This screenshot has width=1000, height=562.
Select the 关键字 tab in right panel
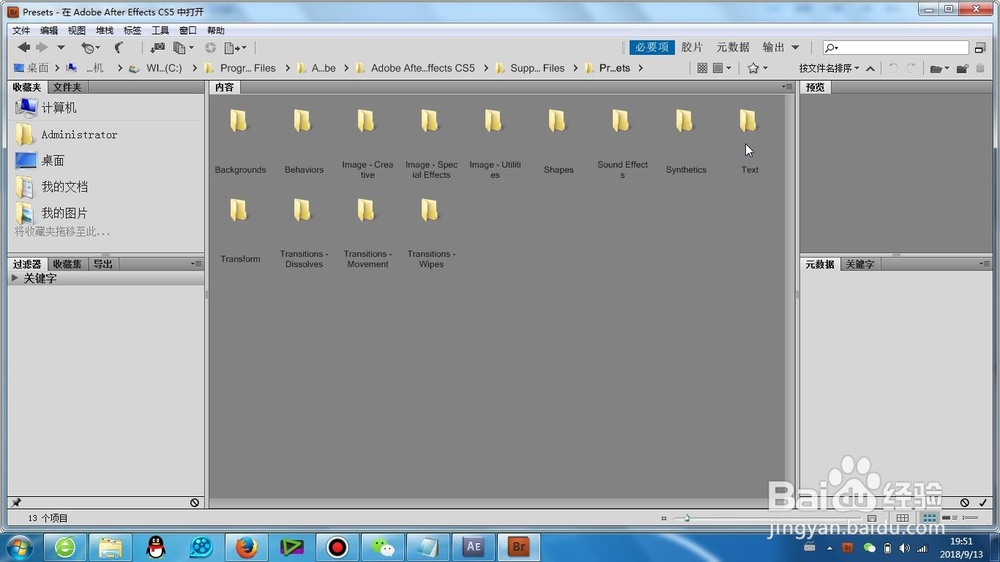point(860,264)
